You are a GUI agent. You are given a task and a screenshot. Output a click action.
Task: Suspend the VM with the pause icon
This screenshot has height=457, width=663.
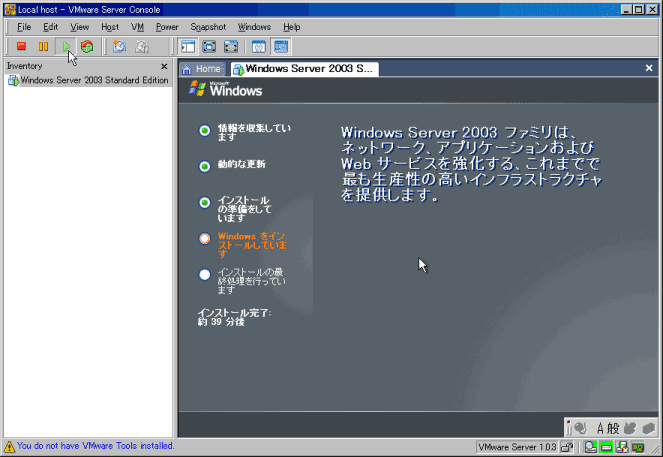[43, 47]
